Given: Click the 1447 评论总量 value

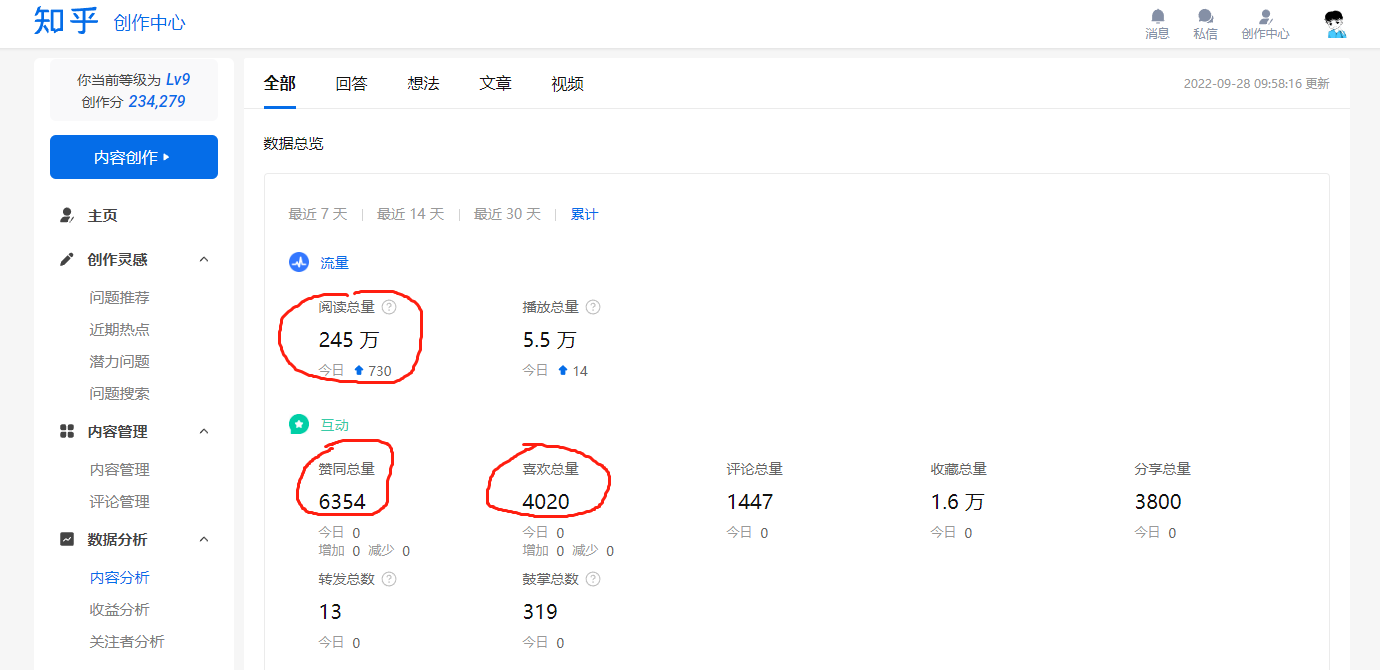Looking at the screenshot, I should [750, 501].
